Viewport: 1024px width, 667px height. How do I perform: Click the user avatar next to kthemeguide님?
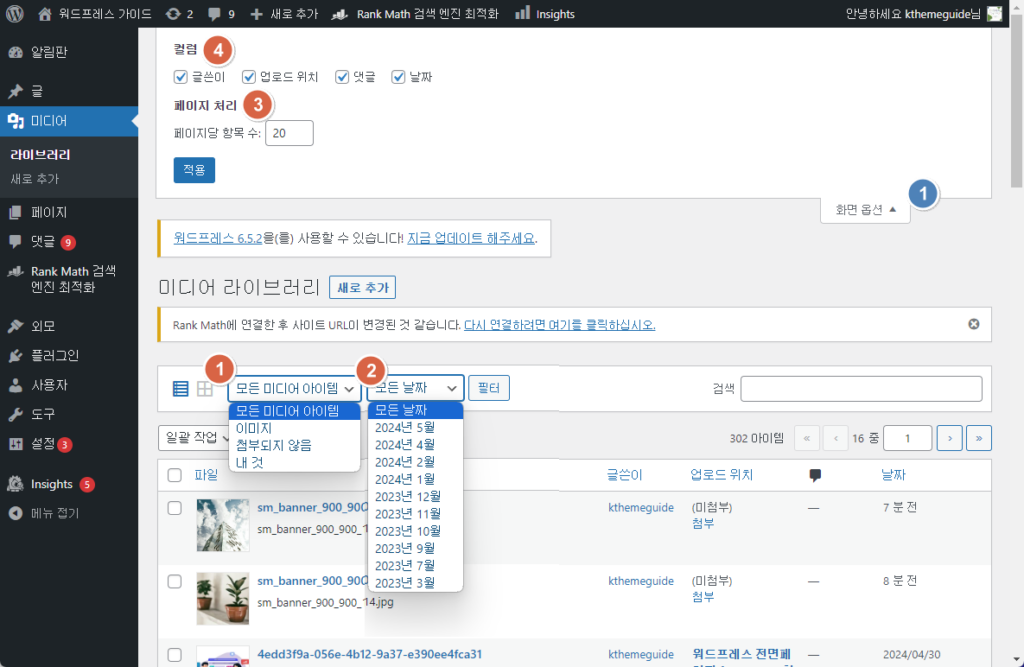point(994,14)
